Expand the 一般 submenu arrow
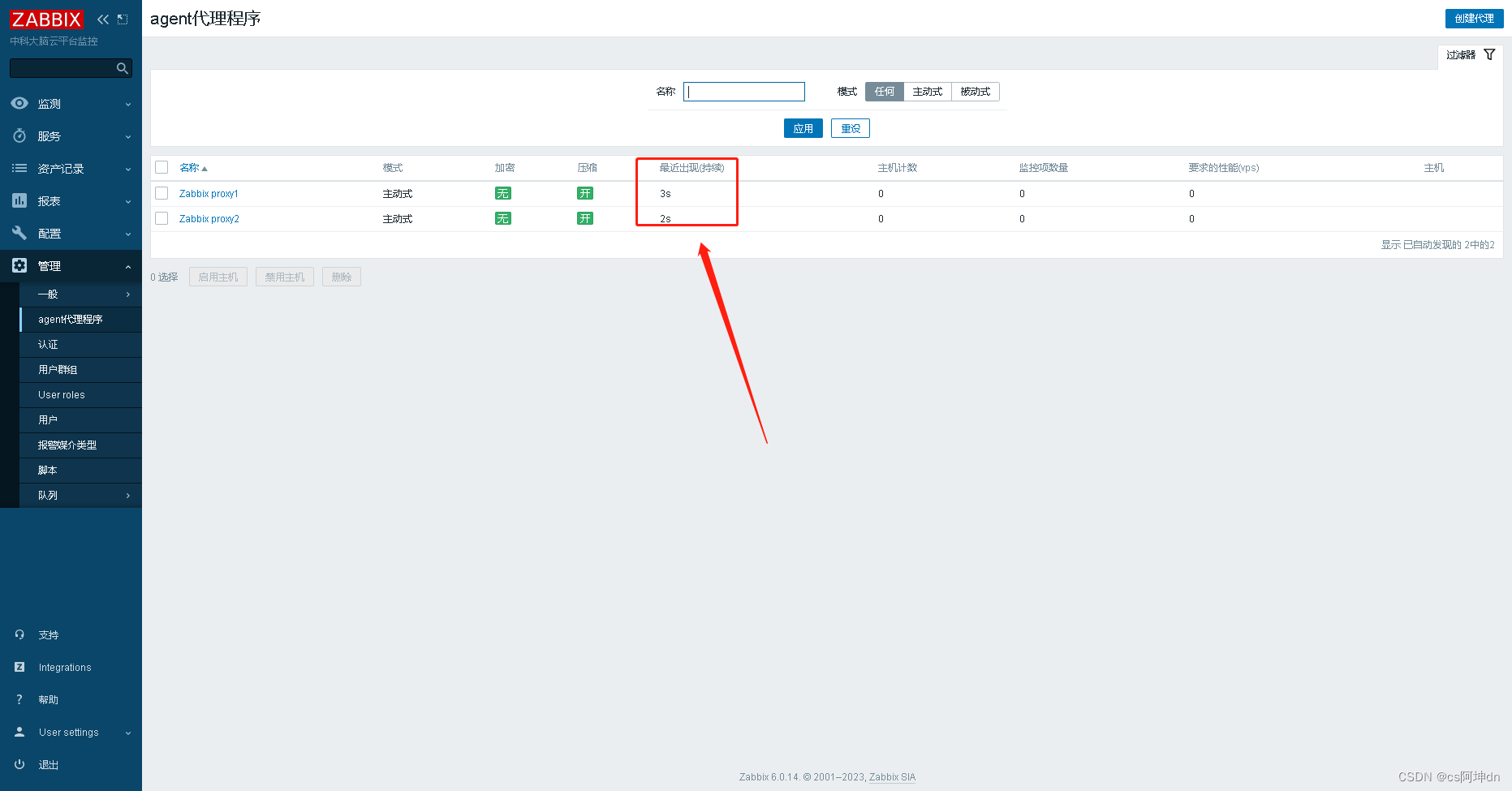This screenshot has height=791, width=1512. [x=128, y=294]
